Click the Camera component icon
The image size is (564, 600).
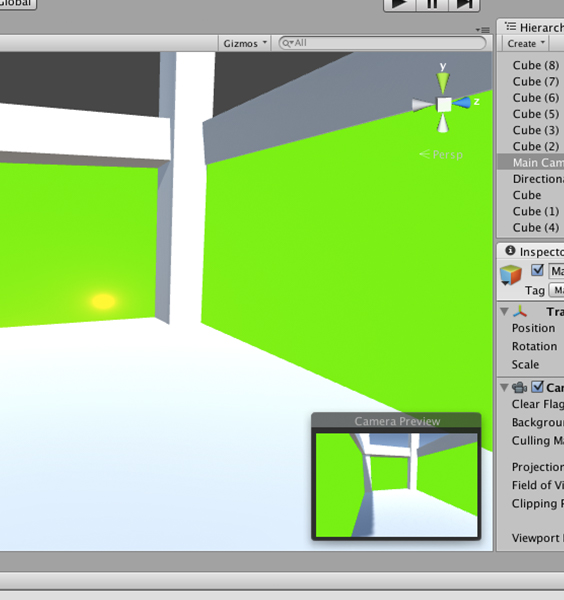coord(520,388)
